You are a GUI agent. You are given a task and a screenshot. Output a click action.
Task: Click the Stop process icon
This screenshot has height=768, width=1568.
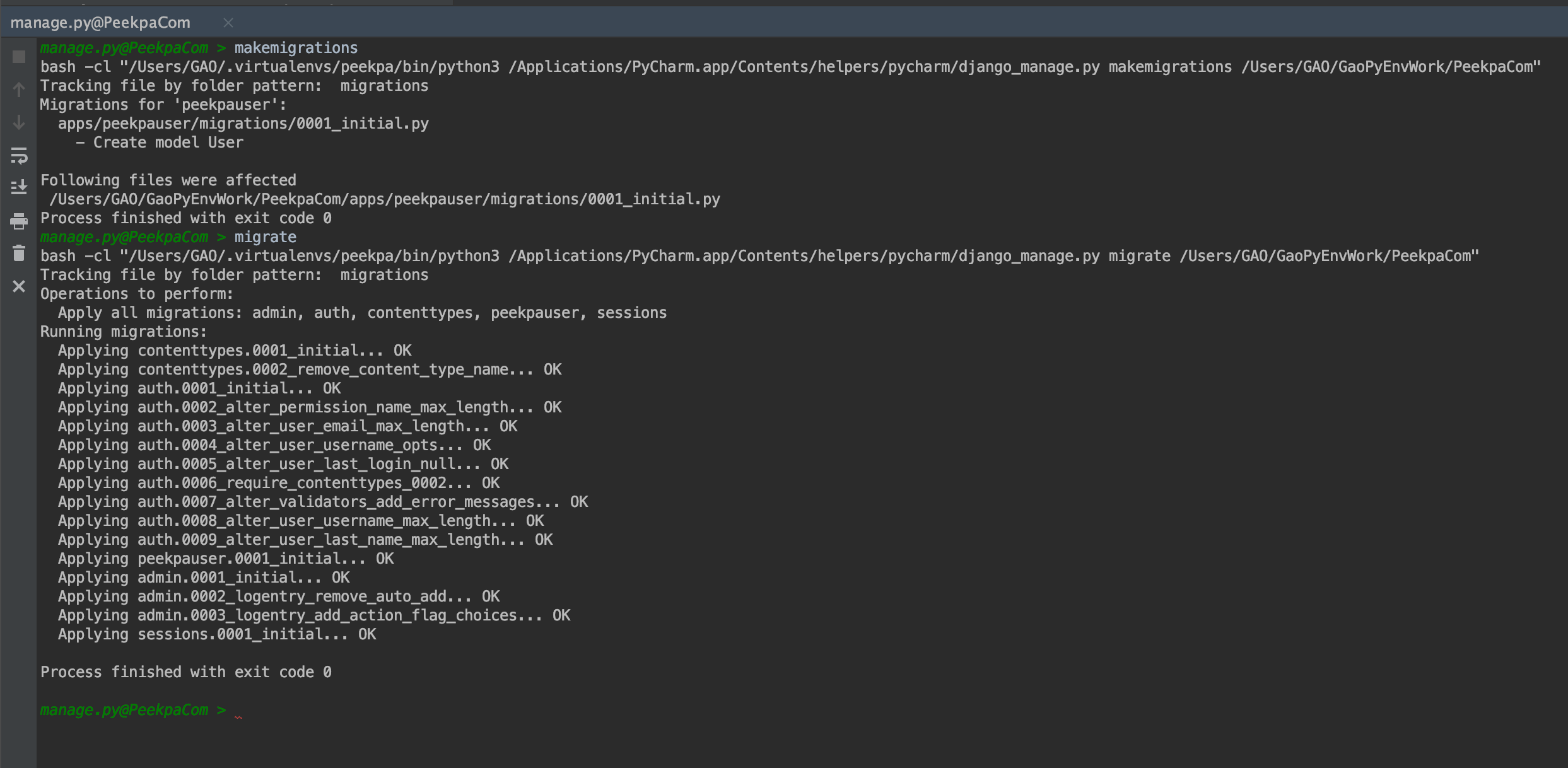pyautogui.click(x=19, y=57)
